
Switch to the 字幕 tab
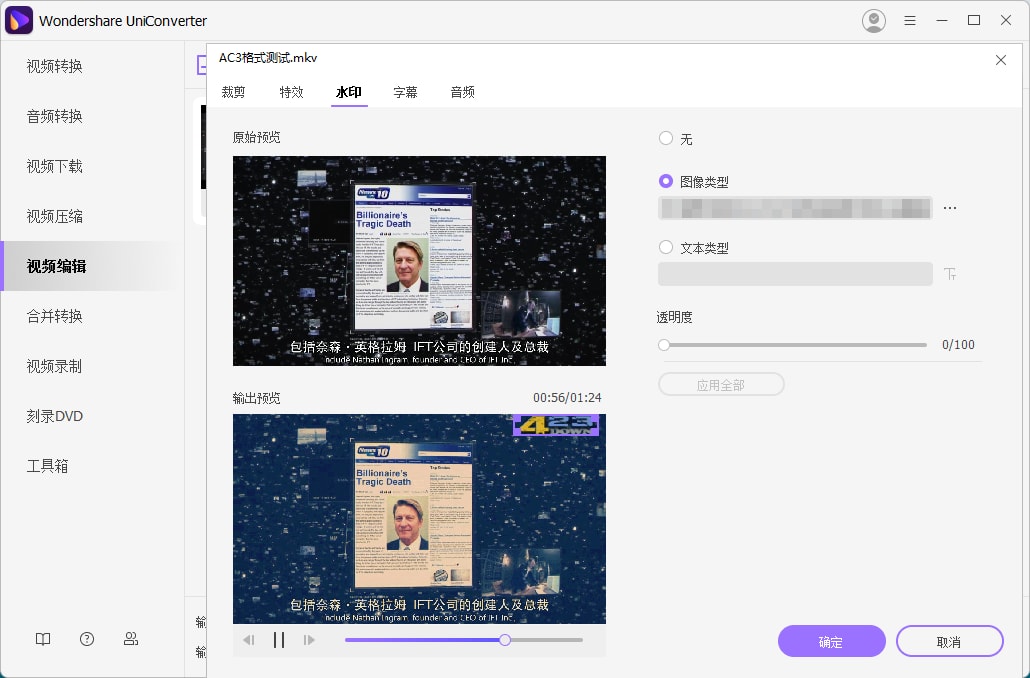(x=406, y=91)
